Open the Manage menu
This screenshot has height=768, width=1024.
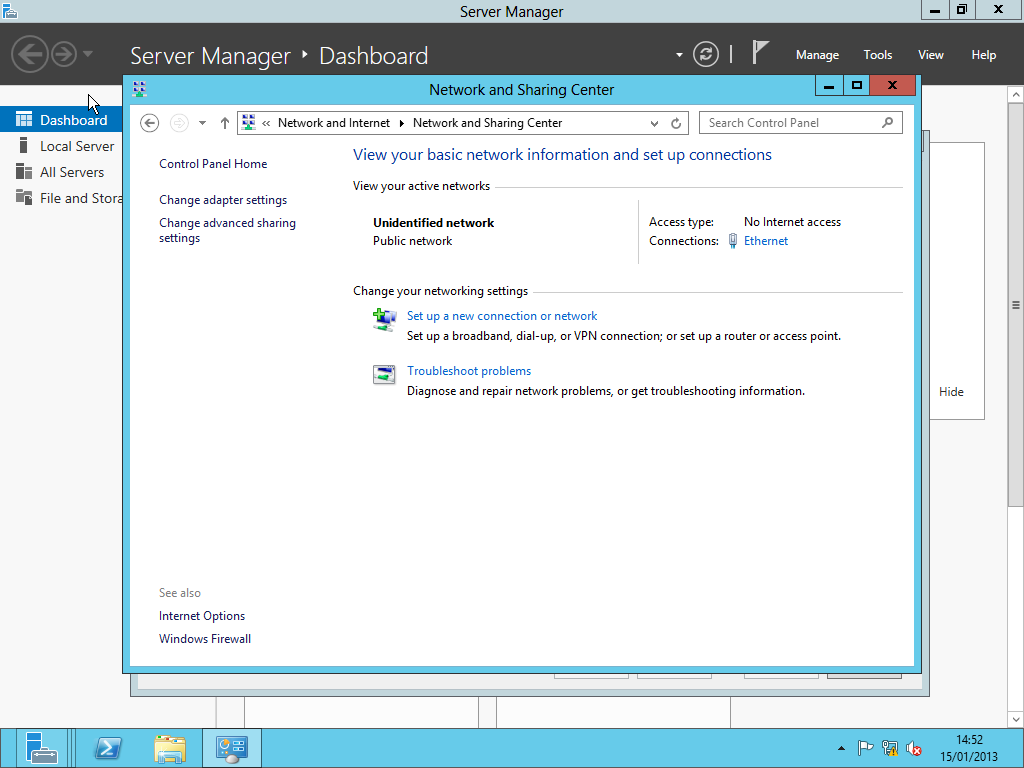coord(817,55)
